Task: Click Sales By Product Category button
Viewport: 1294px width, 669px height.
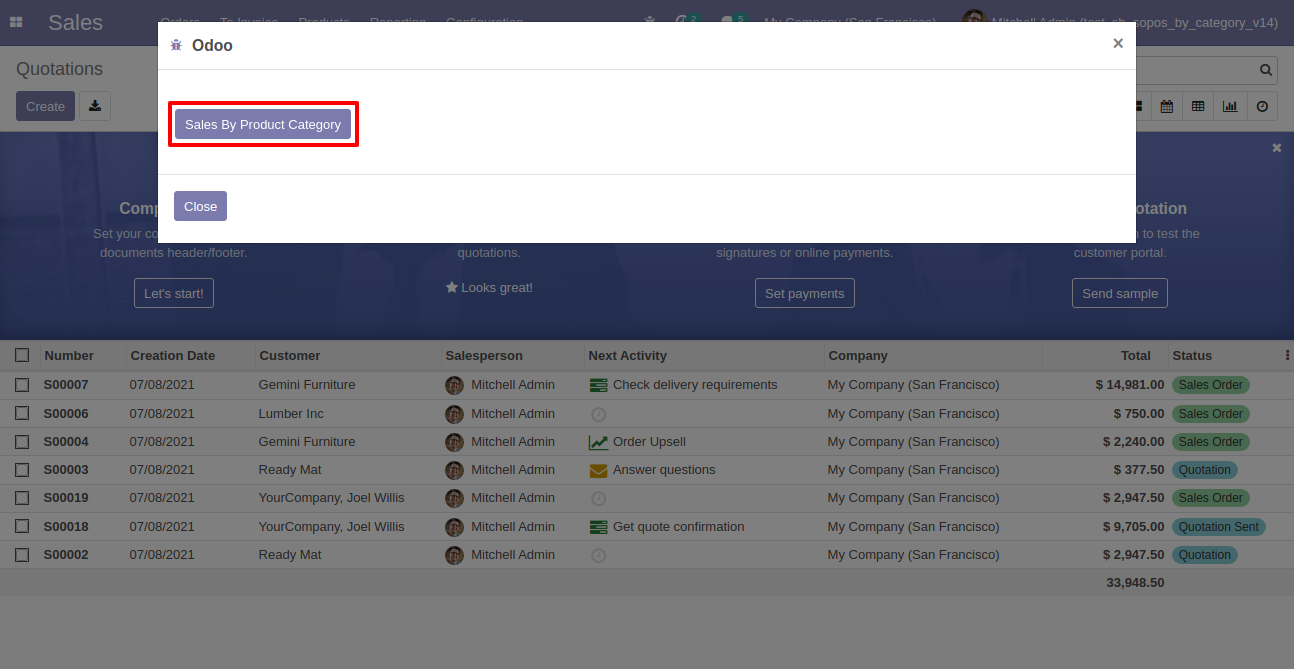Action: [x=263, y=124]
